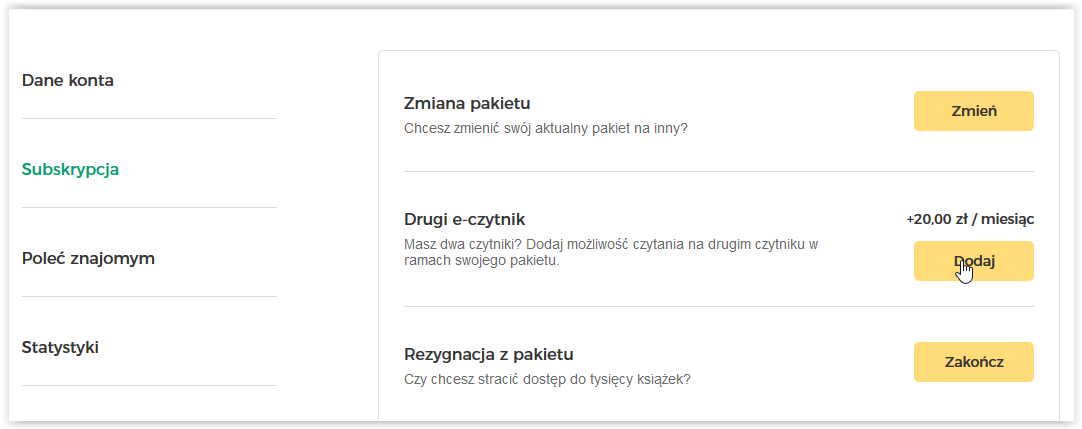Add a second e-reader to the package

974,261
